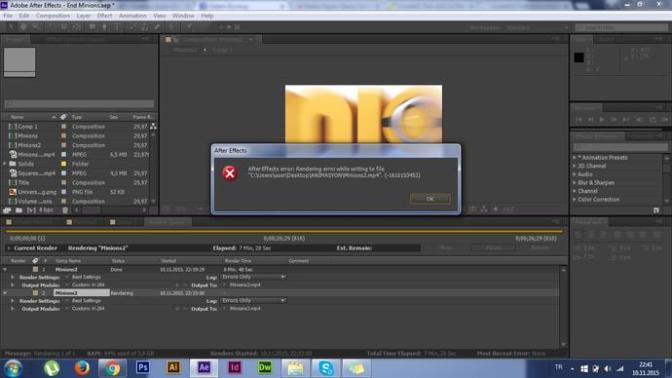The height and width of the screenshot is (378, 672).
Task: Expand 3D Channel effects category
Action: tap(575, 166)
